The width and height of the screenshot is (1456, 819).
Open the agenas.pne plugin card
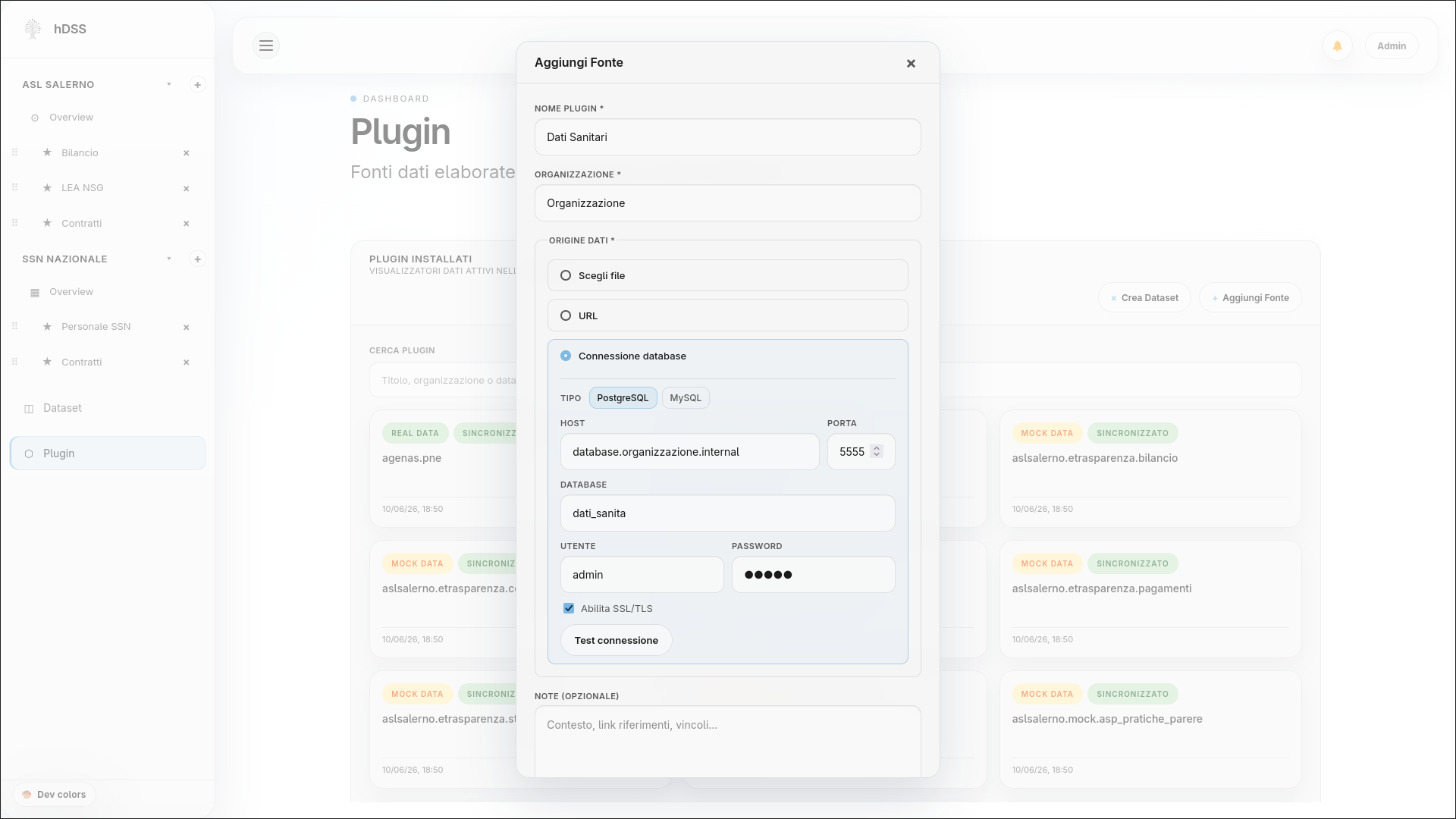tap(443, 469)
